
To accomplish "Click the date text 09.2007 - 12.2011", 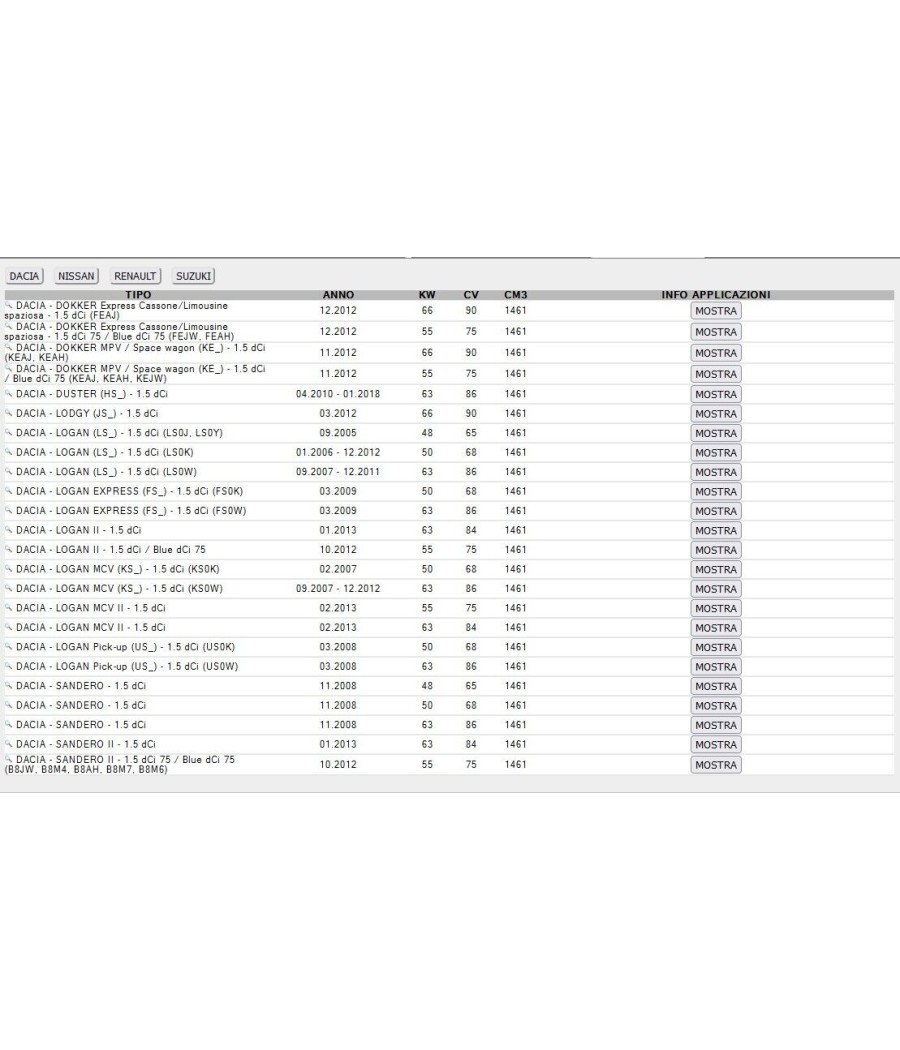I will [x=338, y=471].
